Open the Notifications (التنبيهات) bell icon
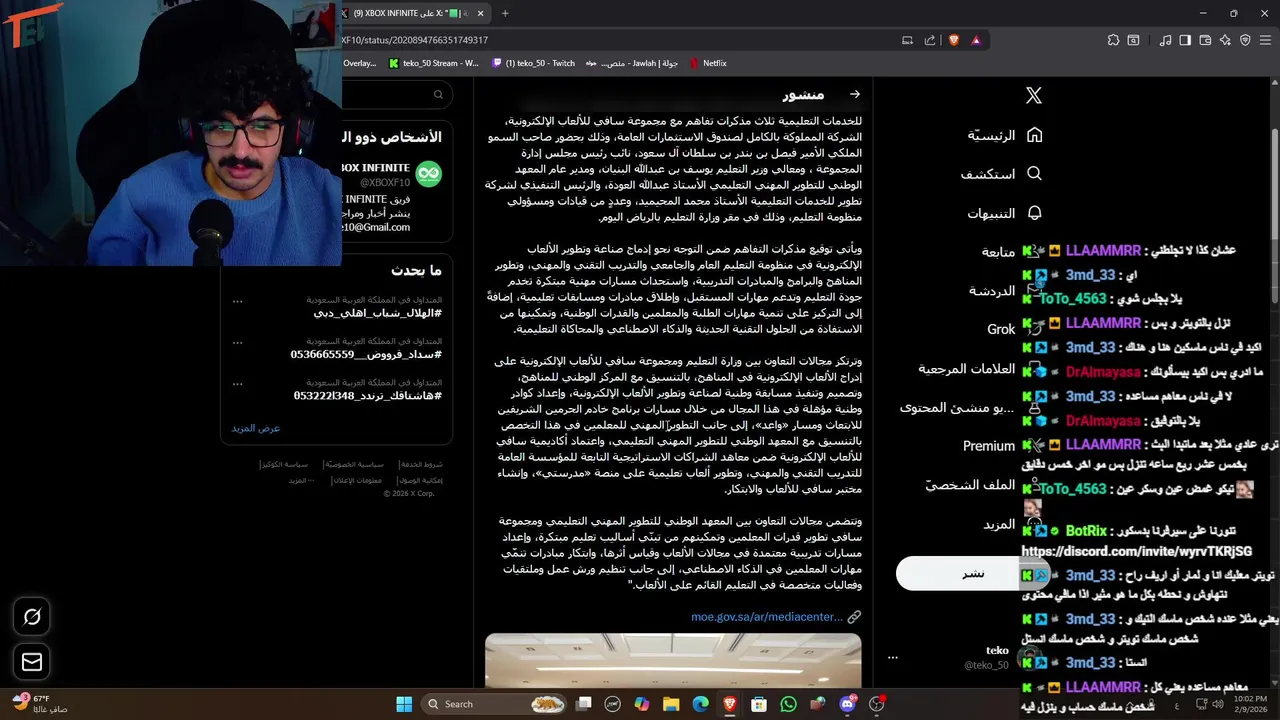 click(x=1035, y=213)
